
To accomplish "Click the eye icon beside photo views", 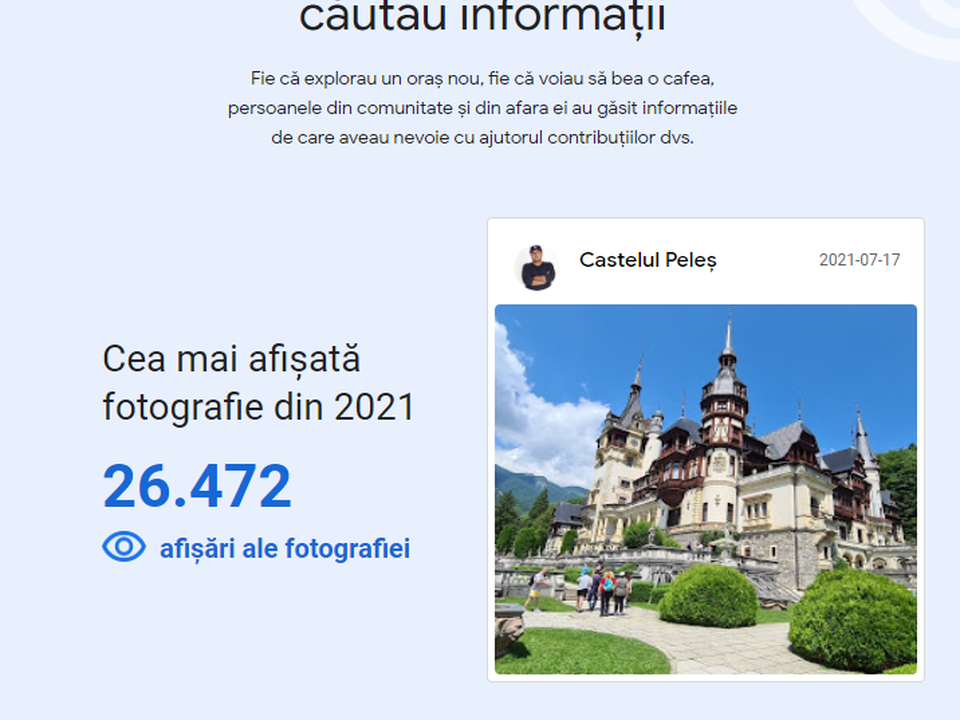I will point(124,547).
